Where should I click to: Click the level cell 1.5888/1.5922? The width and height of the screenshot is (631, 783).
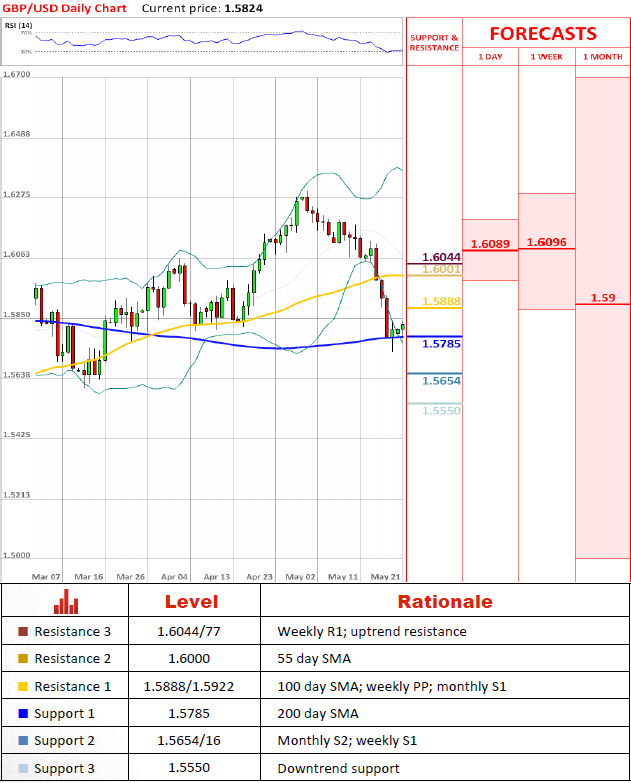189,687
